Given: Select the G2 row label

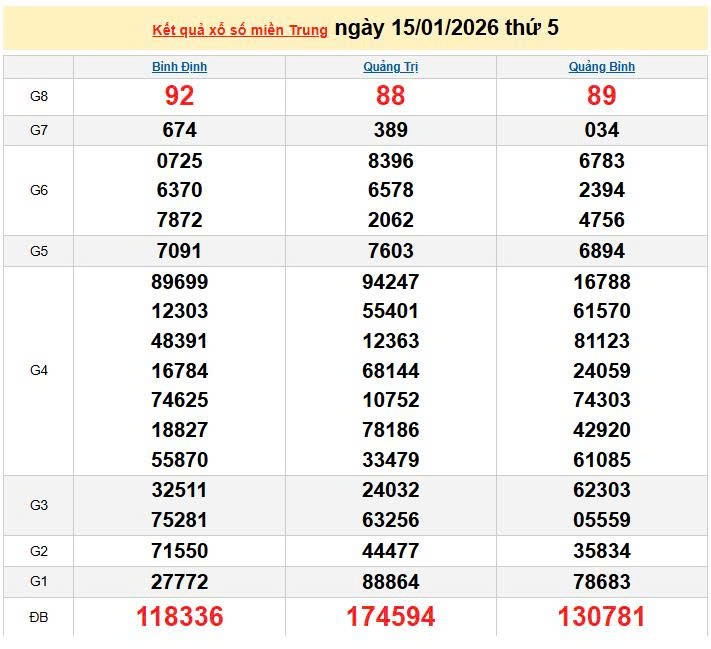Looking at the screenshot, I should pos(39,551).
